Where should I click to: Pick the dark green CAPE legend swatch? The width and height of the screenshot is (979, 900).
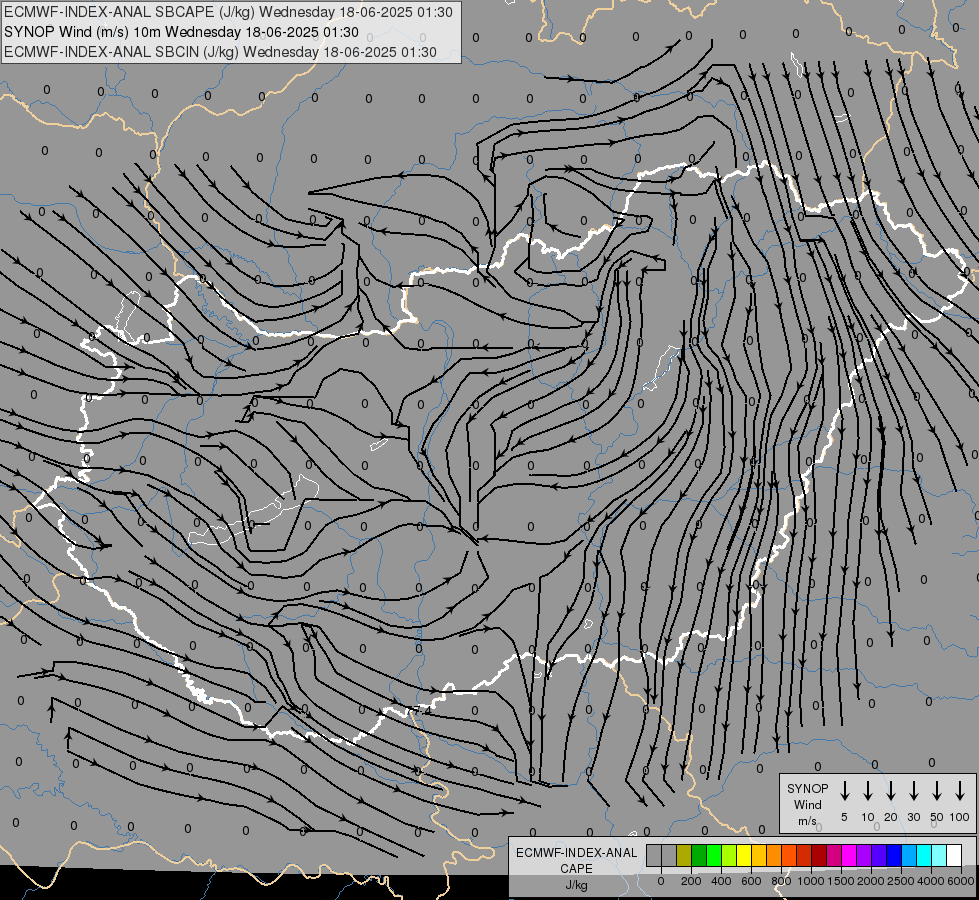(x=699, y=855)
